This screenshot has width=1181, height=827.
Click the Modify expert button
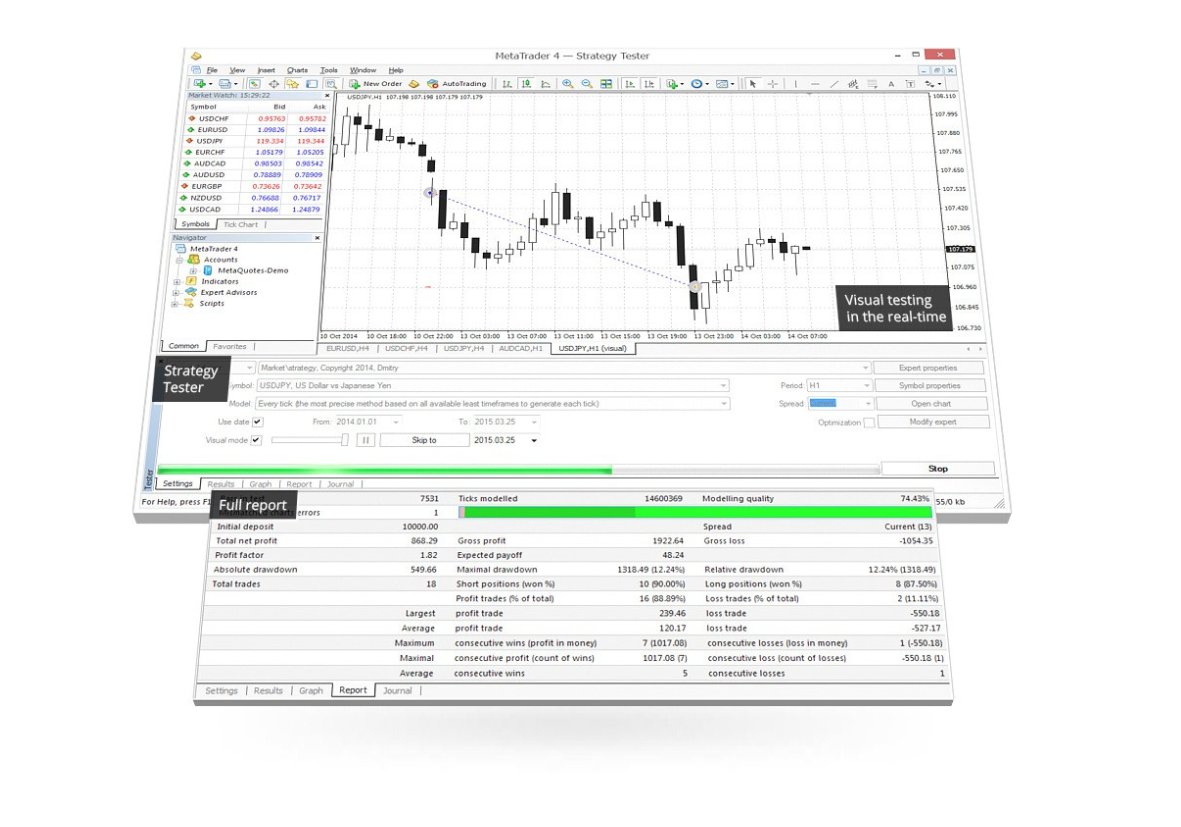pyautogui.click(x=932, y=422)
